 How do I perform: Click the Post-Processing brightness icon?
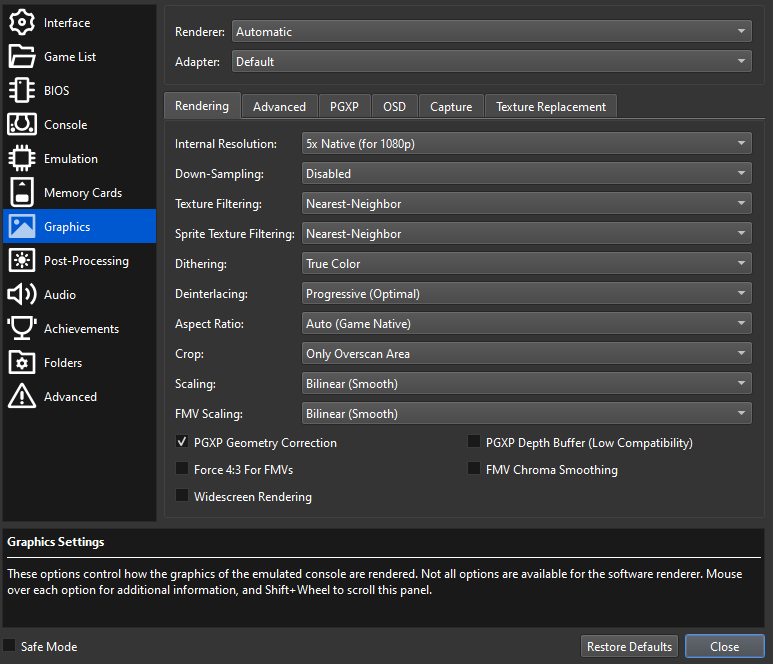[22, 261]
